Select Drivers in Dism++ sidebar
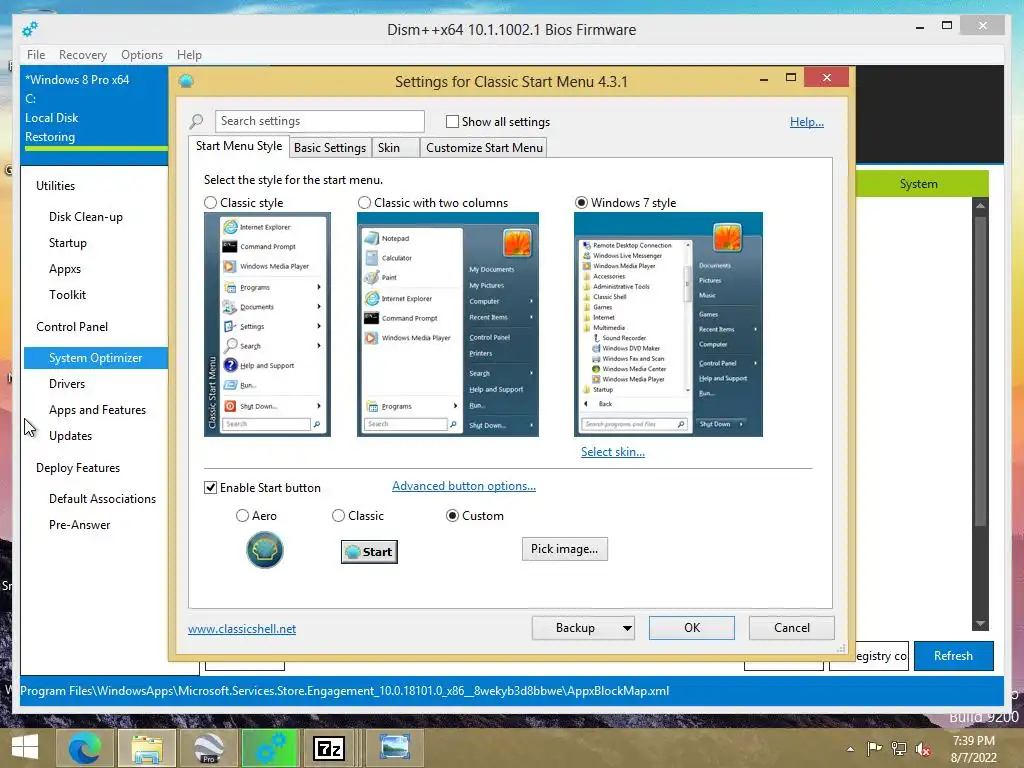This screenshot has width=1024, height=768. [x=67, y=384]
